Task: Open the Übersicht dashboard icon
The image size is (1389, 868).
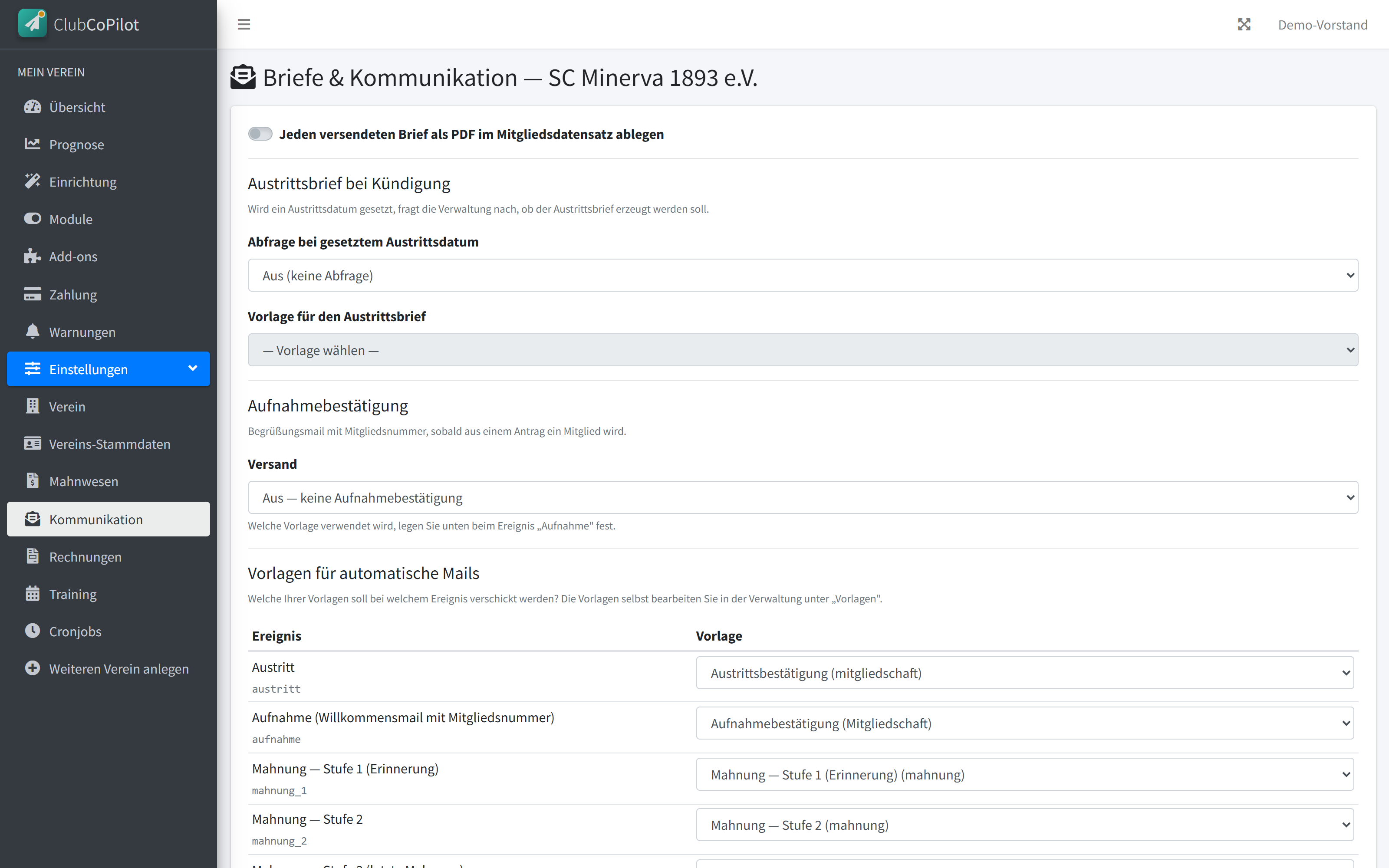Action: tap(33, 107)
